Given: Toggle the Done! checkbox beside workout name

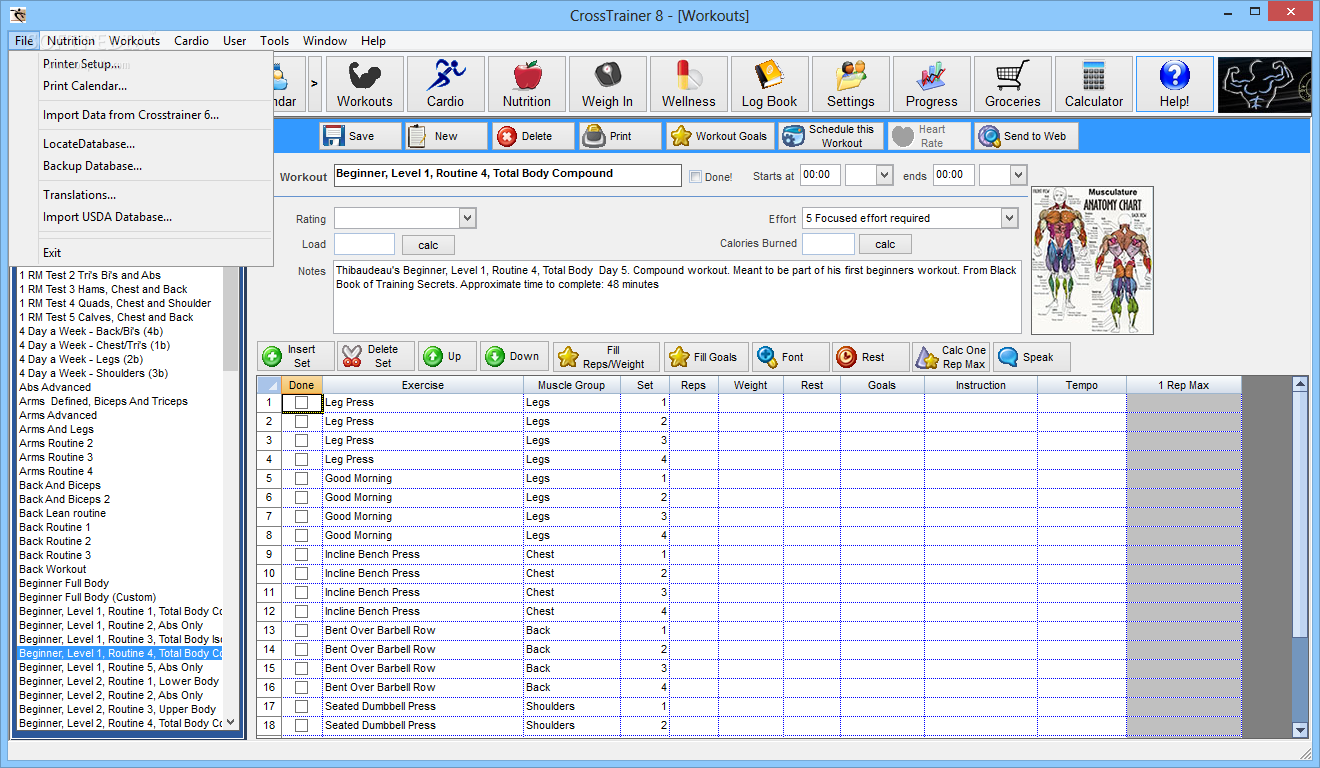Looking at the screenshot, I should [695, 177].
